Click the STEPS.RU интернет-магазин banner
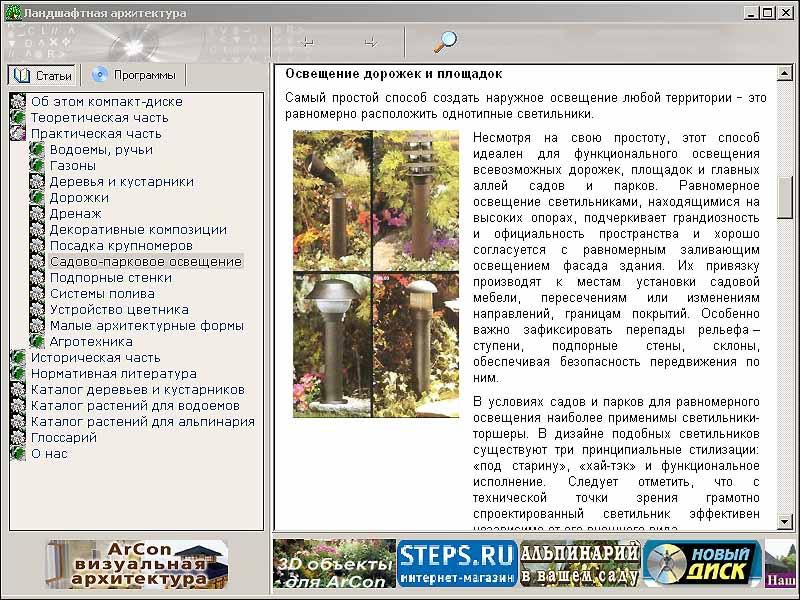800x600 pixels. 457,563
